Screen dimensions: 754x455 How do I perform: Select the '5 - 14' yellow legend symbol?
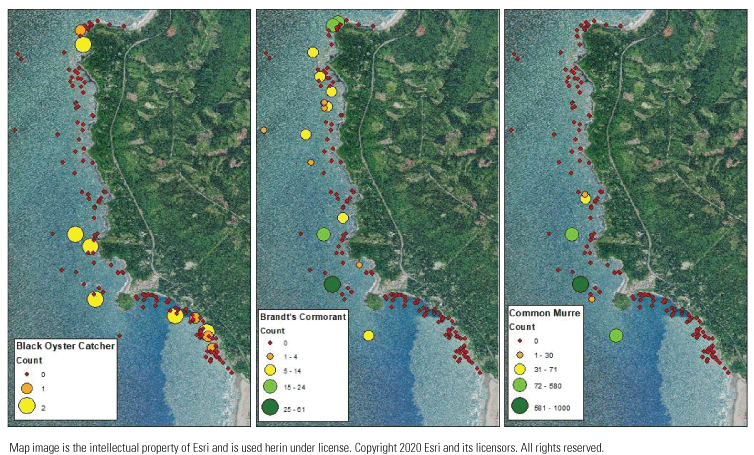click(270, 369)
